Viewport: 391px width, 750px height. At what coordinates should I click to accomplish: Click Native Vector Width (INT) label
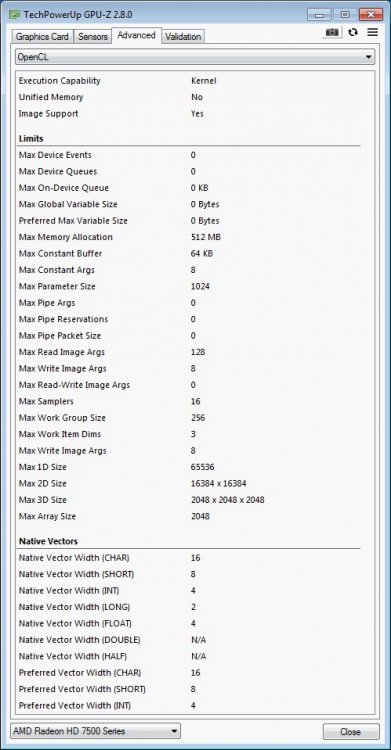point(69,591)
